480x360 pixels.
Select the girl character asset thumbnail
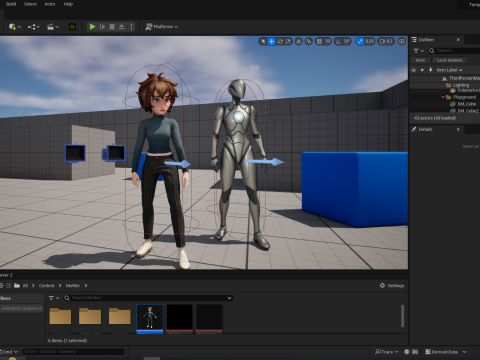tap(150, 318)
